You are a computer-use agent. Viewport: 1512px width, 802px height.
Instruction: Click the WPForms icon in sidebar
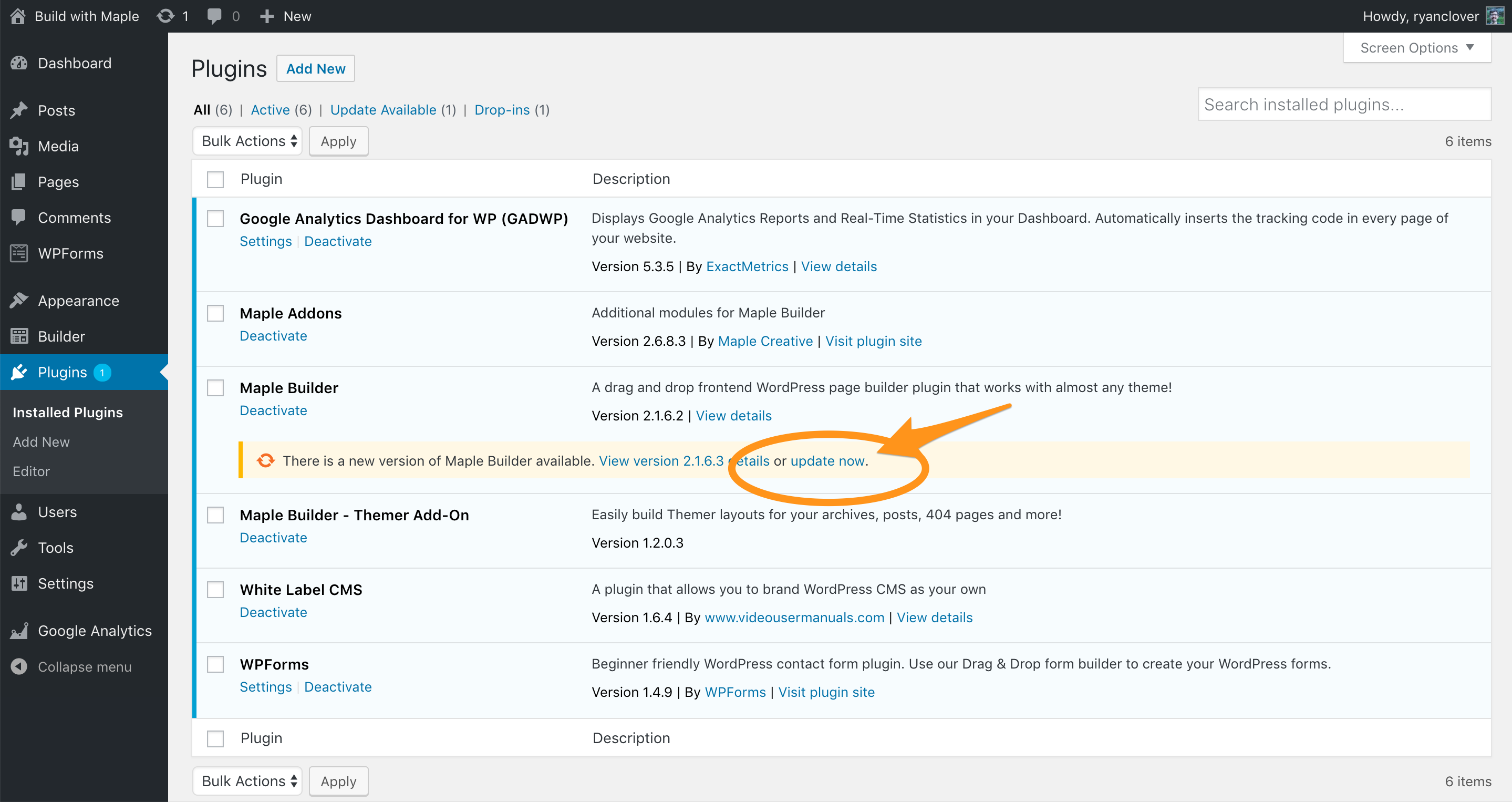(x=19, y=254)
